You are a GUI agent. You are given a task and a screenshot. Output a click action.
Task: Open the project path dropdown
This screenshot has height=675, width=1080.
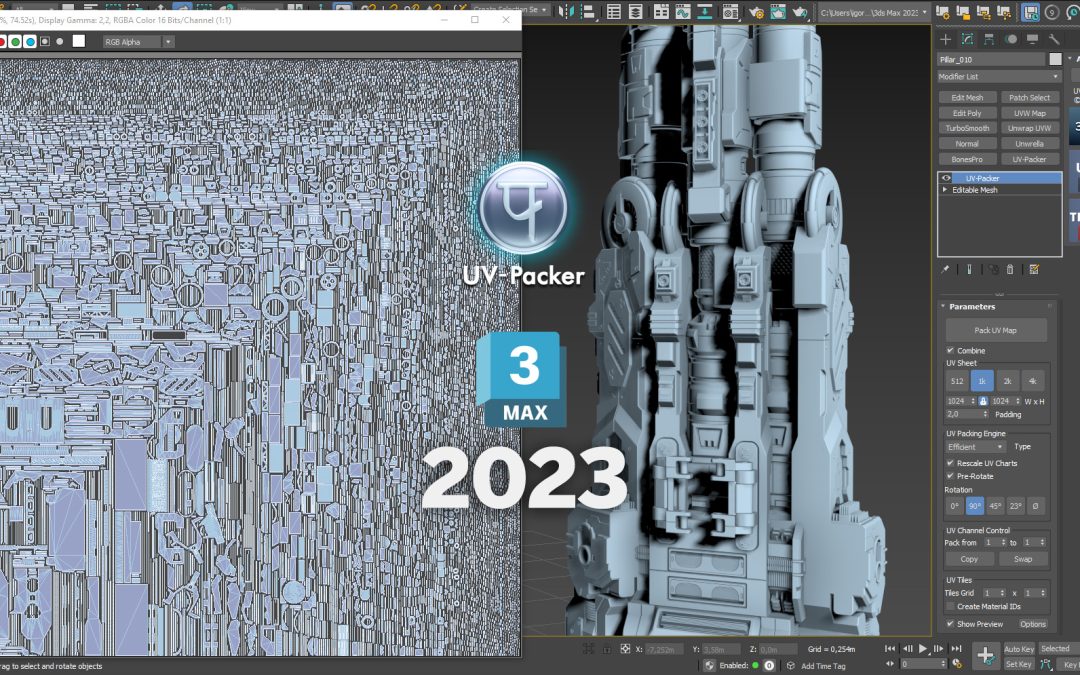pos(873,12)
